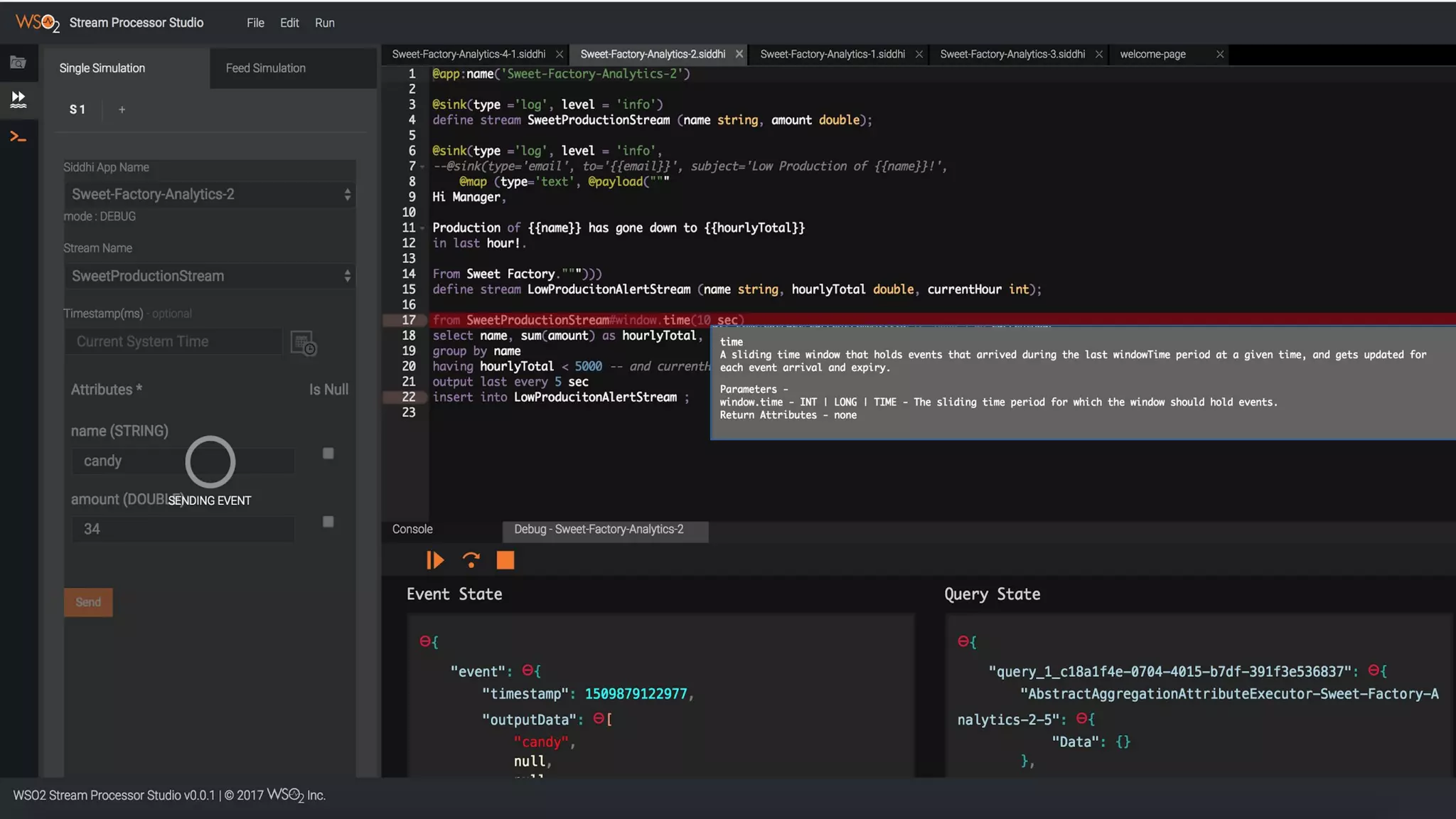Open the Stream Name dropdown
The height and width of the screenshot is (819, 1456).
pyautogui.click(x=209, y=276)
